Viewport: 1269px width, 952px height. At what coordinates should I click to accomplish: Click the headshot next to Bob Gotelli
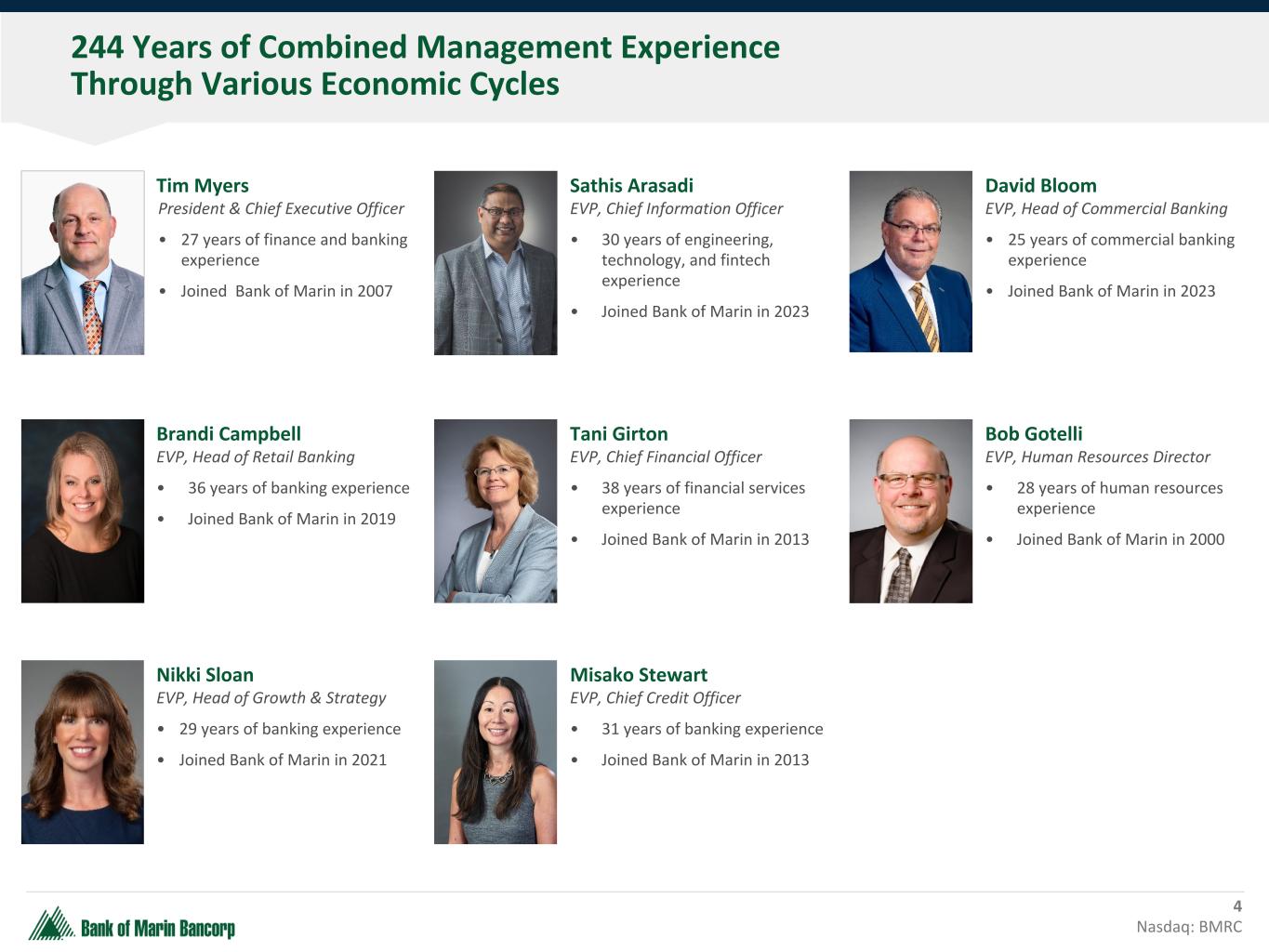[x=910, y=510]
